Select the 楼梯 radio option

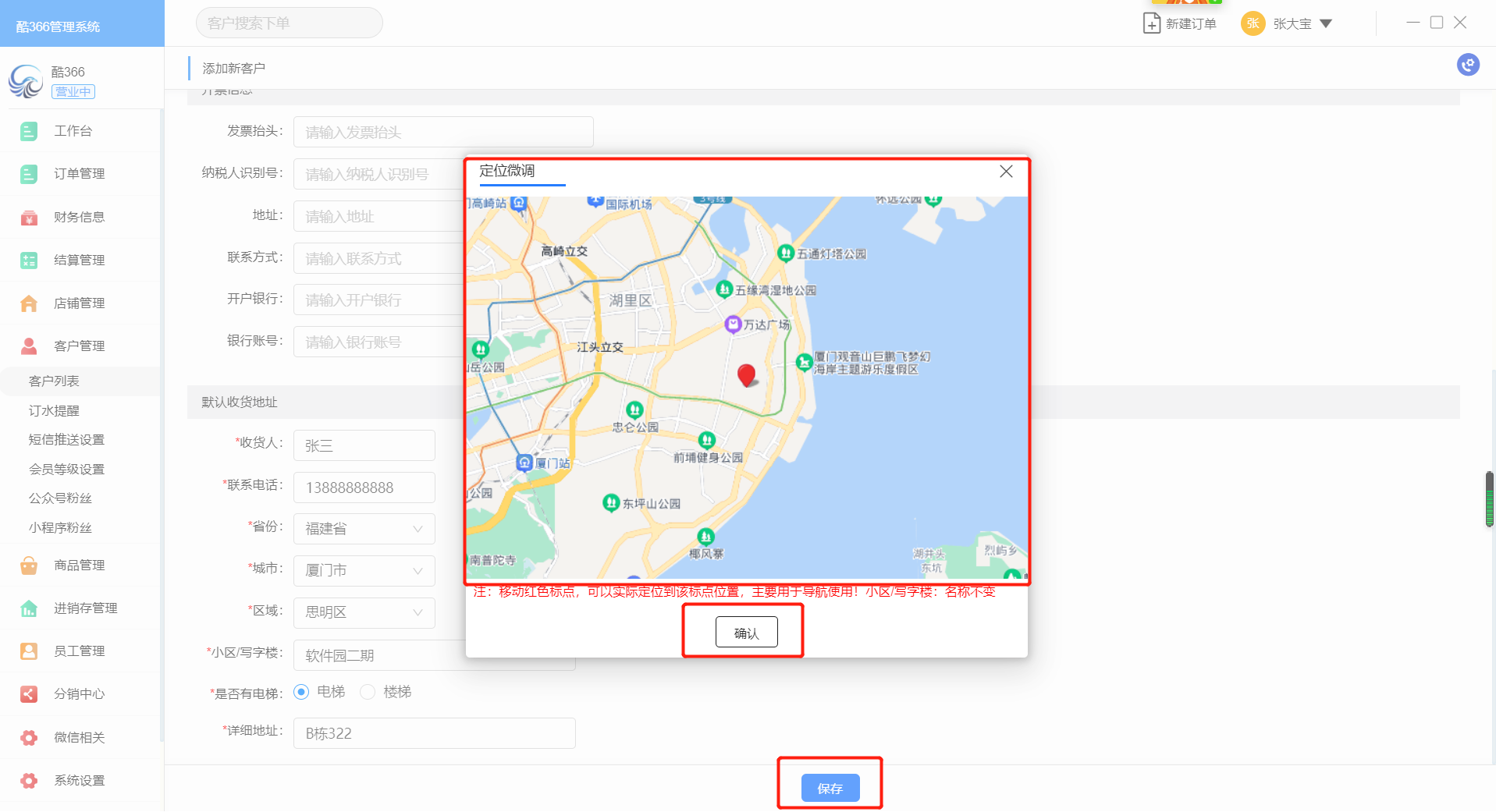click(368, 692)
